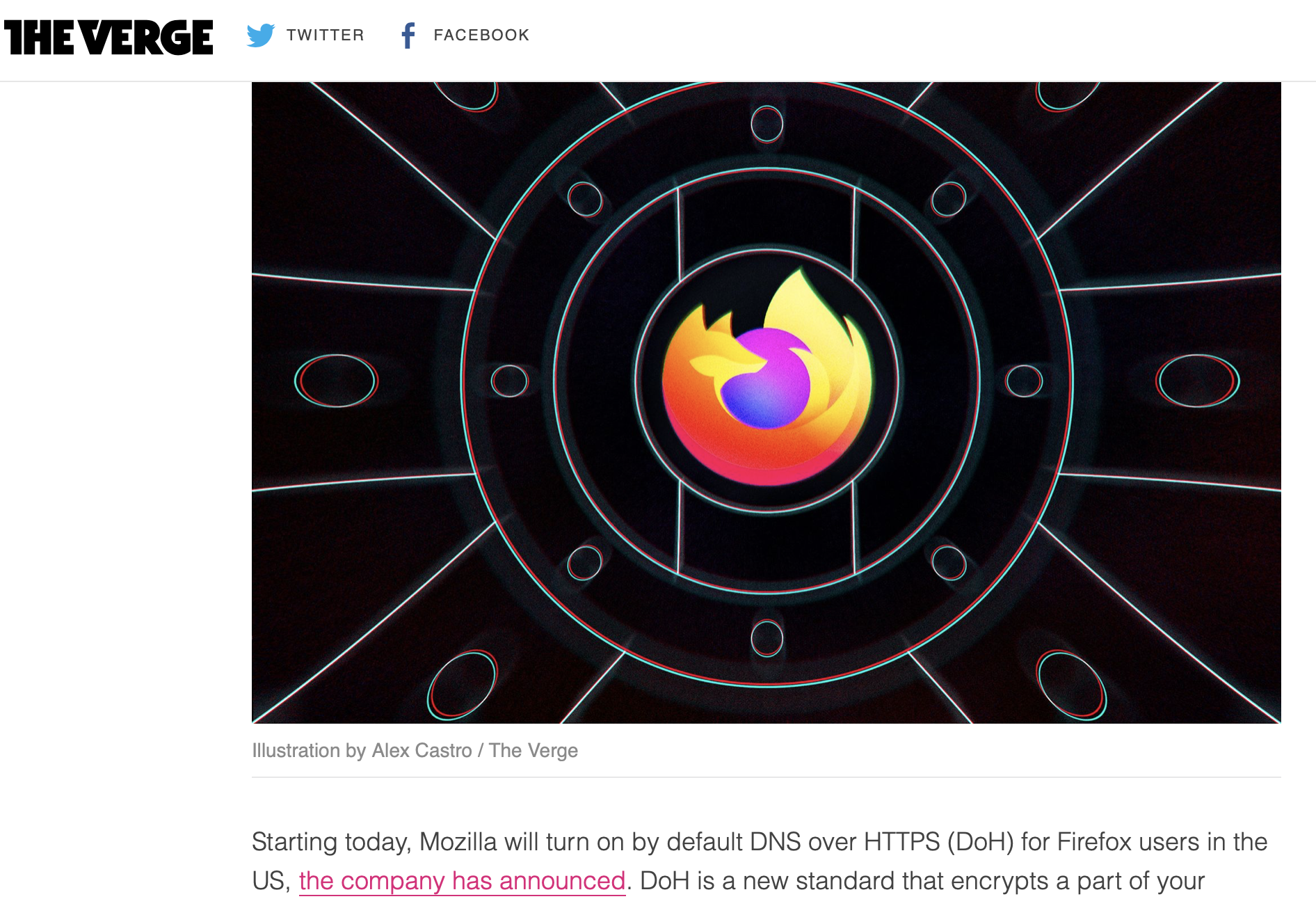Viewport: 1316px width, 899px height.
Task: Click 'The Verge' credit in the image caption
Action: coord(533,751)
